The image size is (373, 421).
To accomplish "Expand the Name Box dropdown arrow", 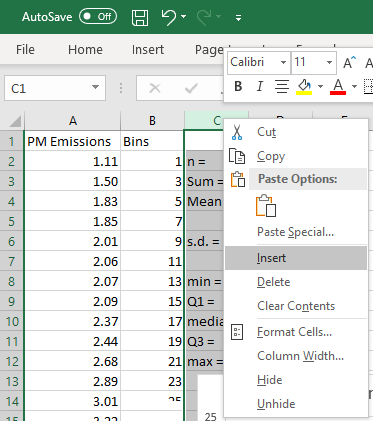I will [95, 88].
